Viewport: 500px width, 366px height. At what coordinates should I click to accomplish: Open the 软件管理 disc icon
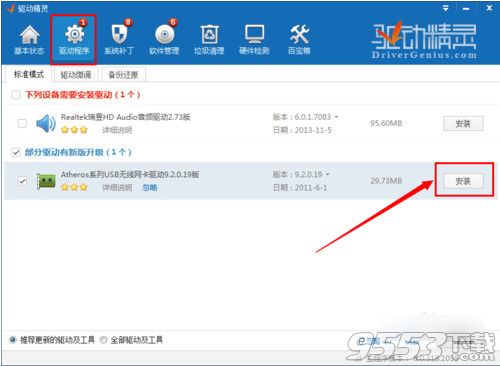click(164, 39)
